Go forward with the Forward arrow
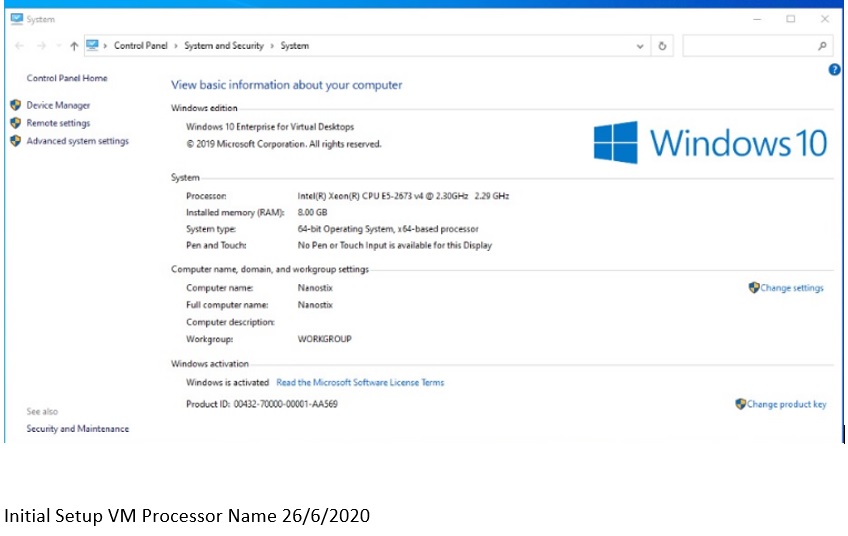Image resolution: width=848 pixels, height=536 pixels. pyautogui.click(x=41, y=46)
